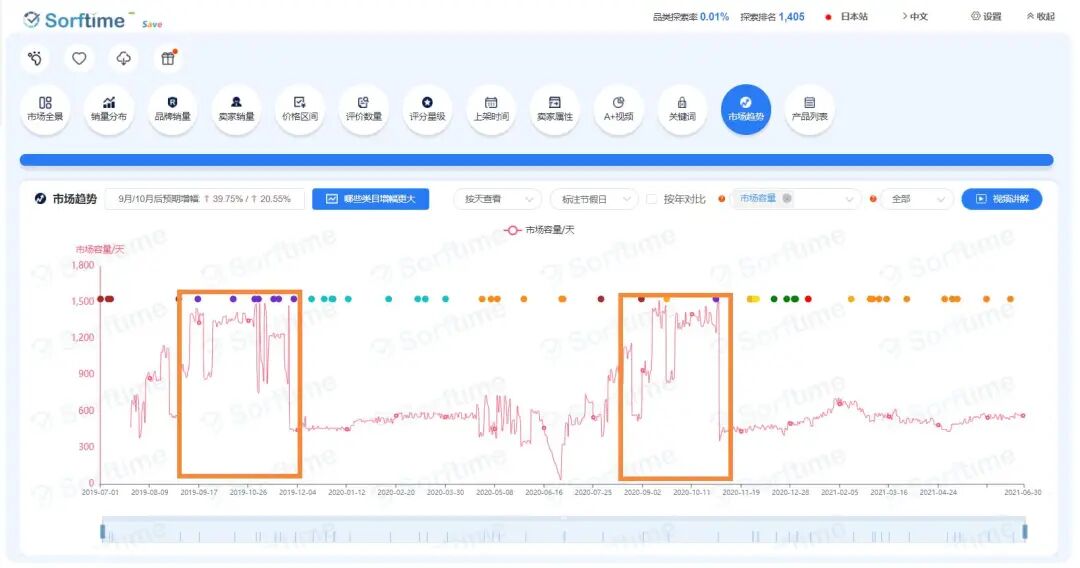The height and width of the screenshot is (568, 1080).
Task: Open 品牌销量 brand sales icon
Action: (172, 109)
